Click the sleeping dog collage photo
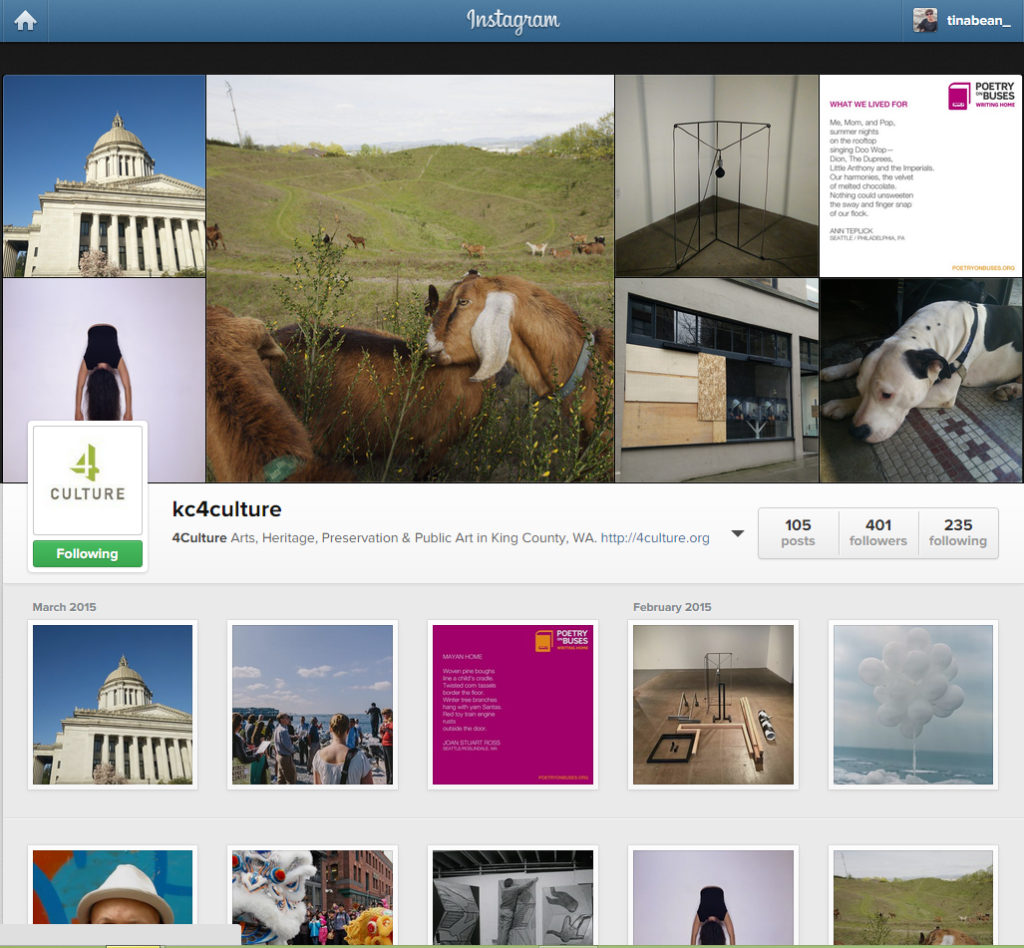 pyautogui.click(x=921, y=381)
